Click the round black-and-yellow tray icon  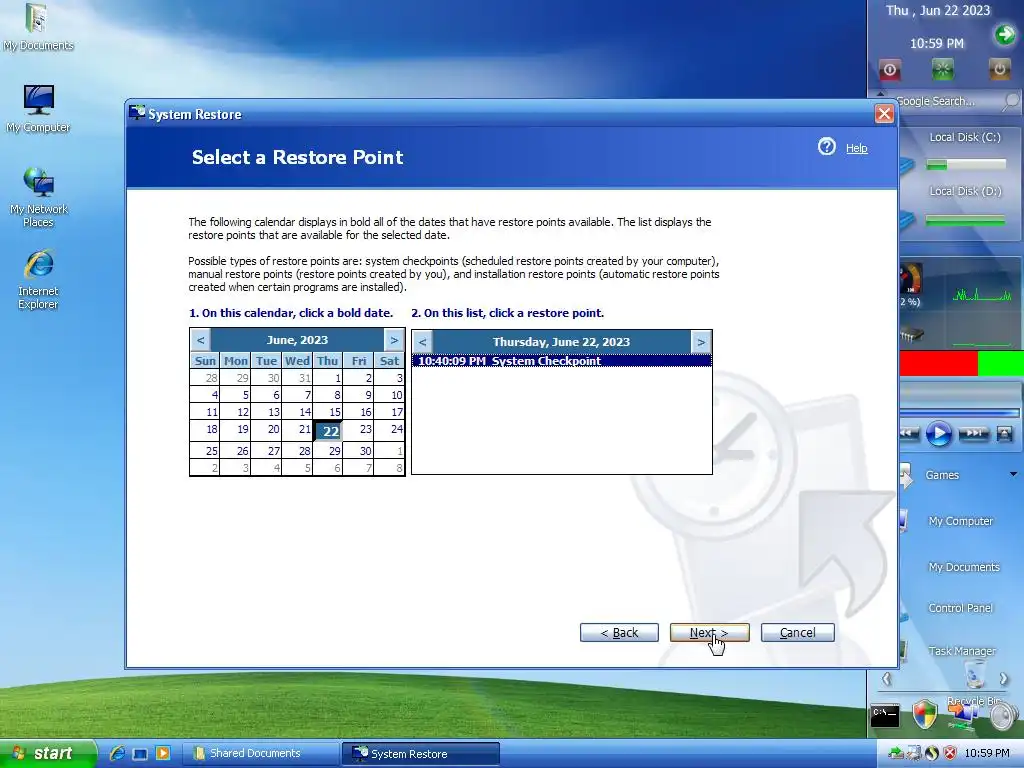tap(933, 754)
